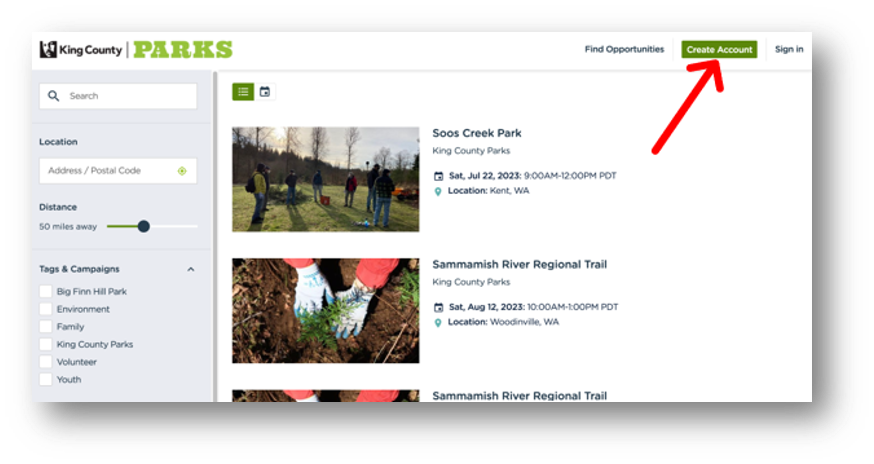This screenshot has width=874, height=464.
Task: Click 'Location: Woodinville, WA' text
Action: tap(503, 322)
